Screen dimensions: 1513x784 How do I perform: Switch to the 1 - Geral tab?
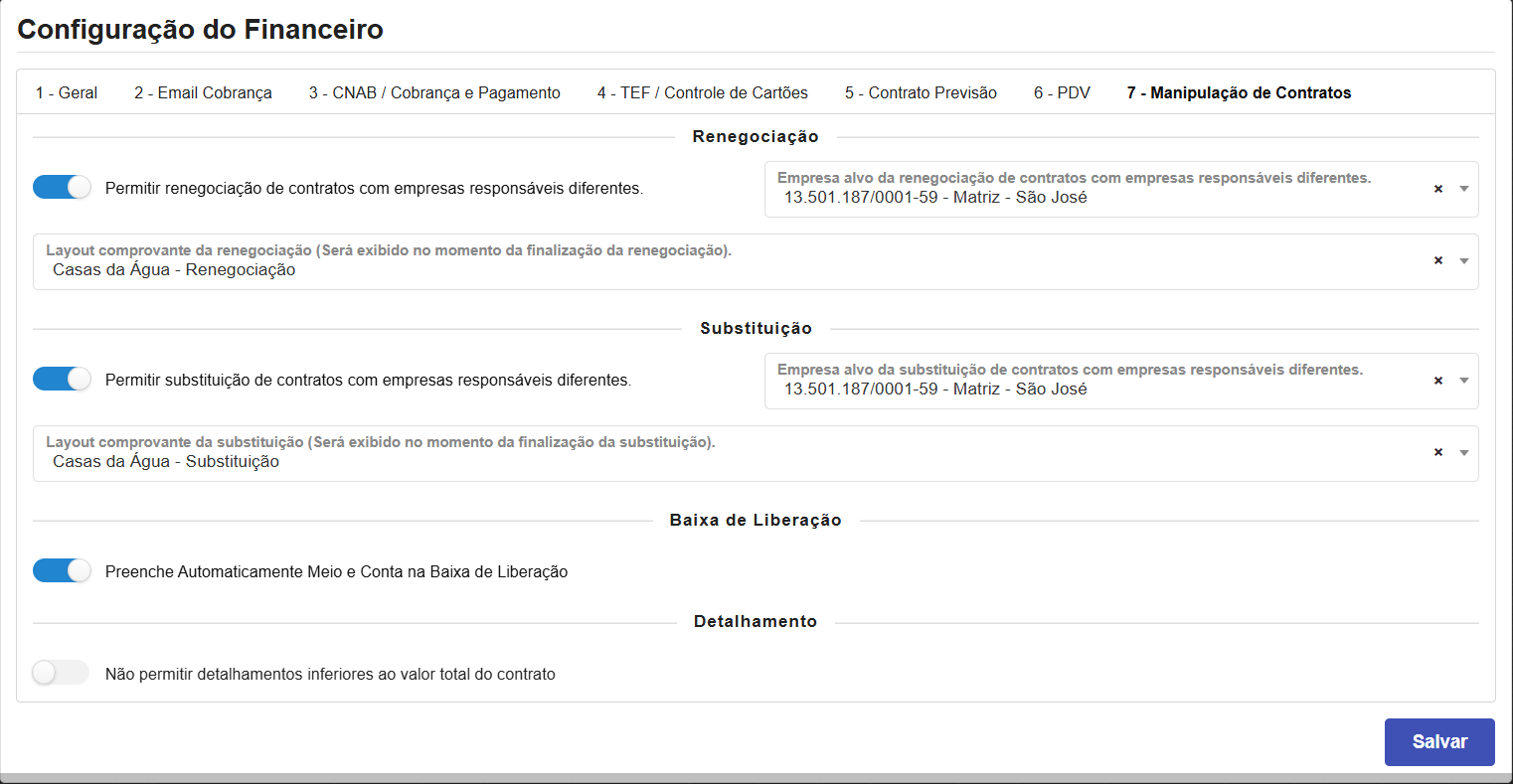[66, 91]
